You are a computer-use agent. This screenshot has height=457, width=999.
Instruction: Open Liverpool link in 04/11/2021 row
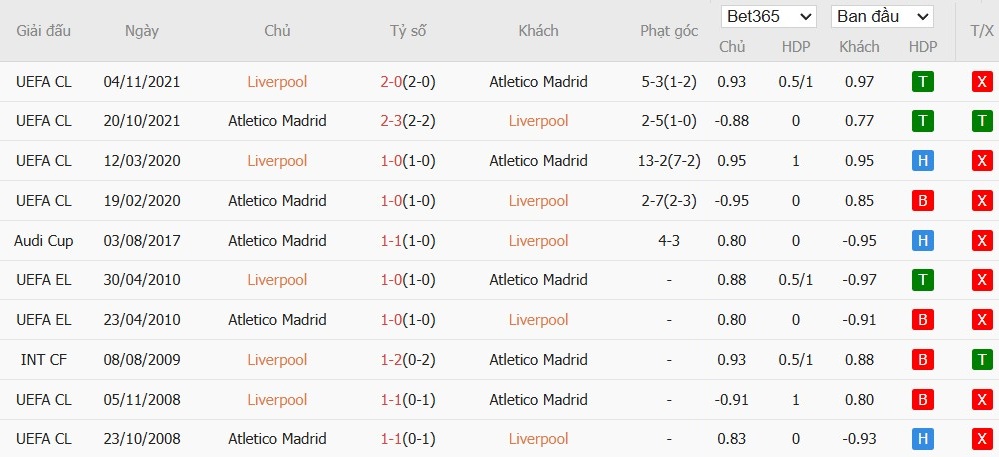point(277,82)
